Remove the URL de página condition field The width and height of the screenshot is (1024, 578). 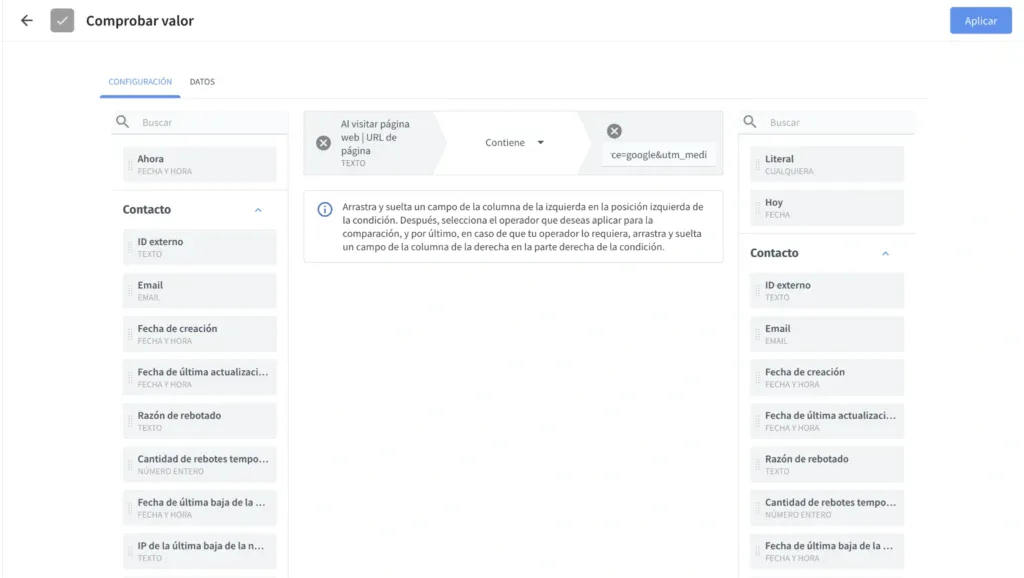(x=323, y=143)
